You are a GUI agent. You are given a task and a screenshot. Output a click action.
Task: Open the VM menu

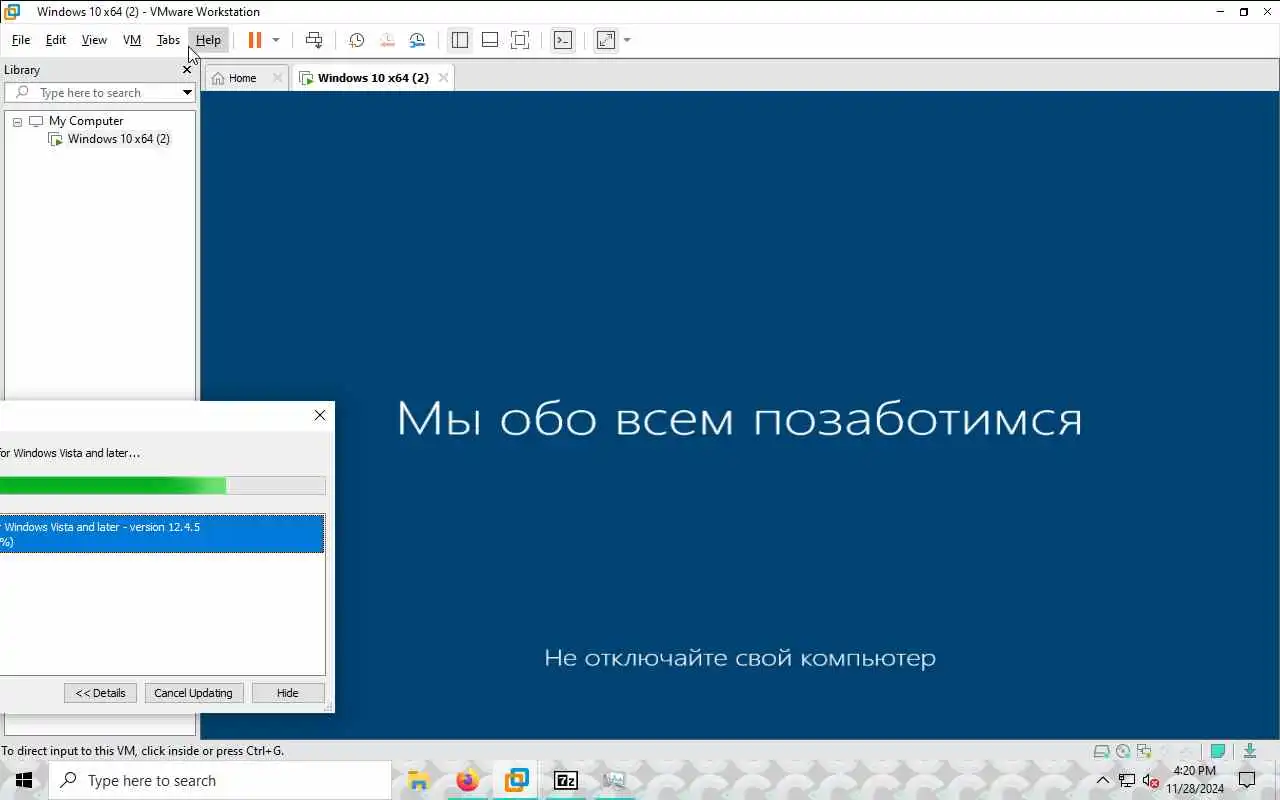tap(132, 40)
